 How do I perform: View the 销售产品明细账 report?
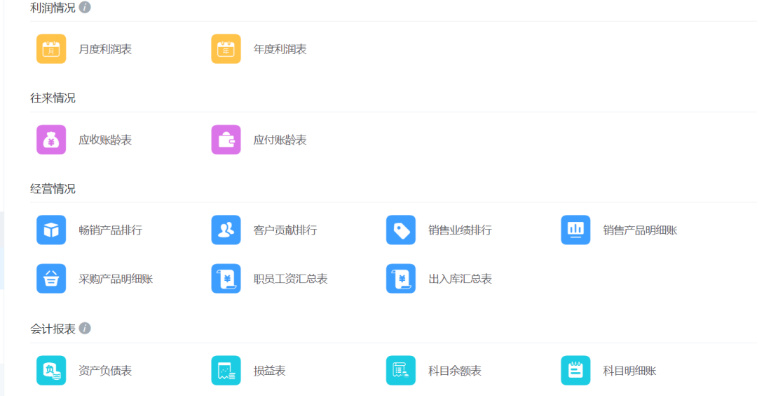640,230
